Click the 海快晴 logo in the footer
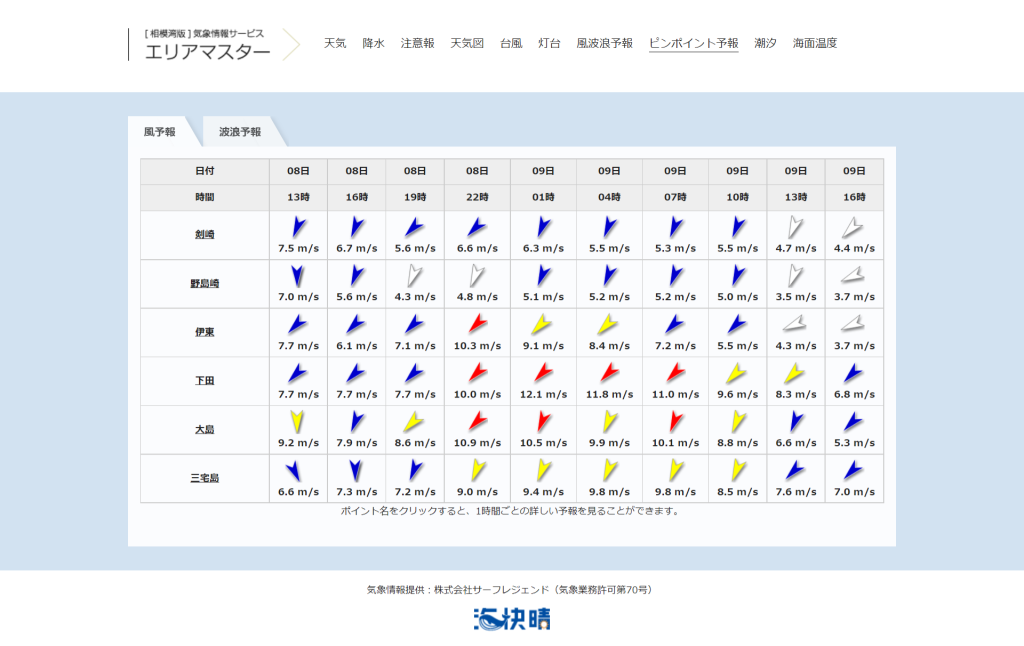 512,619
